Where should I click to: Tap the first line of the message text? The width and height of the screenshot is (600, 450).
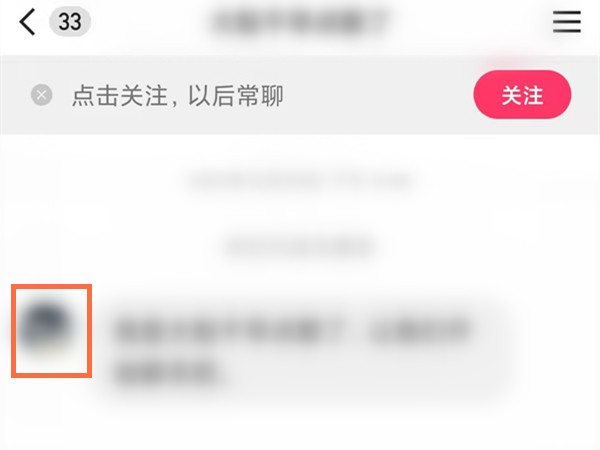click(x=292, y=330)
